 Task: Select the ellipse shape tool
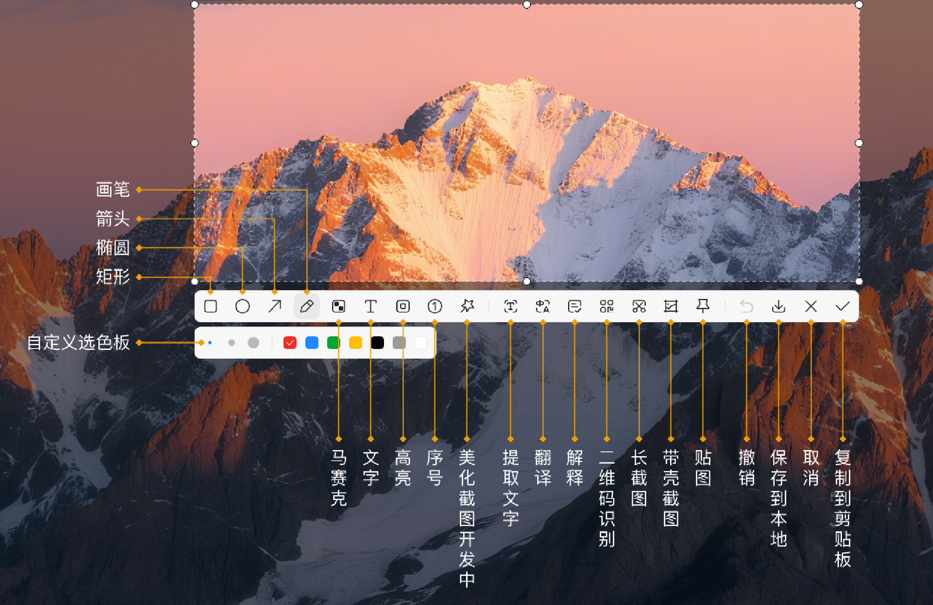(242, 306)
